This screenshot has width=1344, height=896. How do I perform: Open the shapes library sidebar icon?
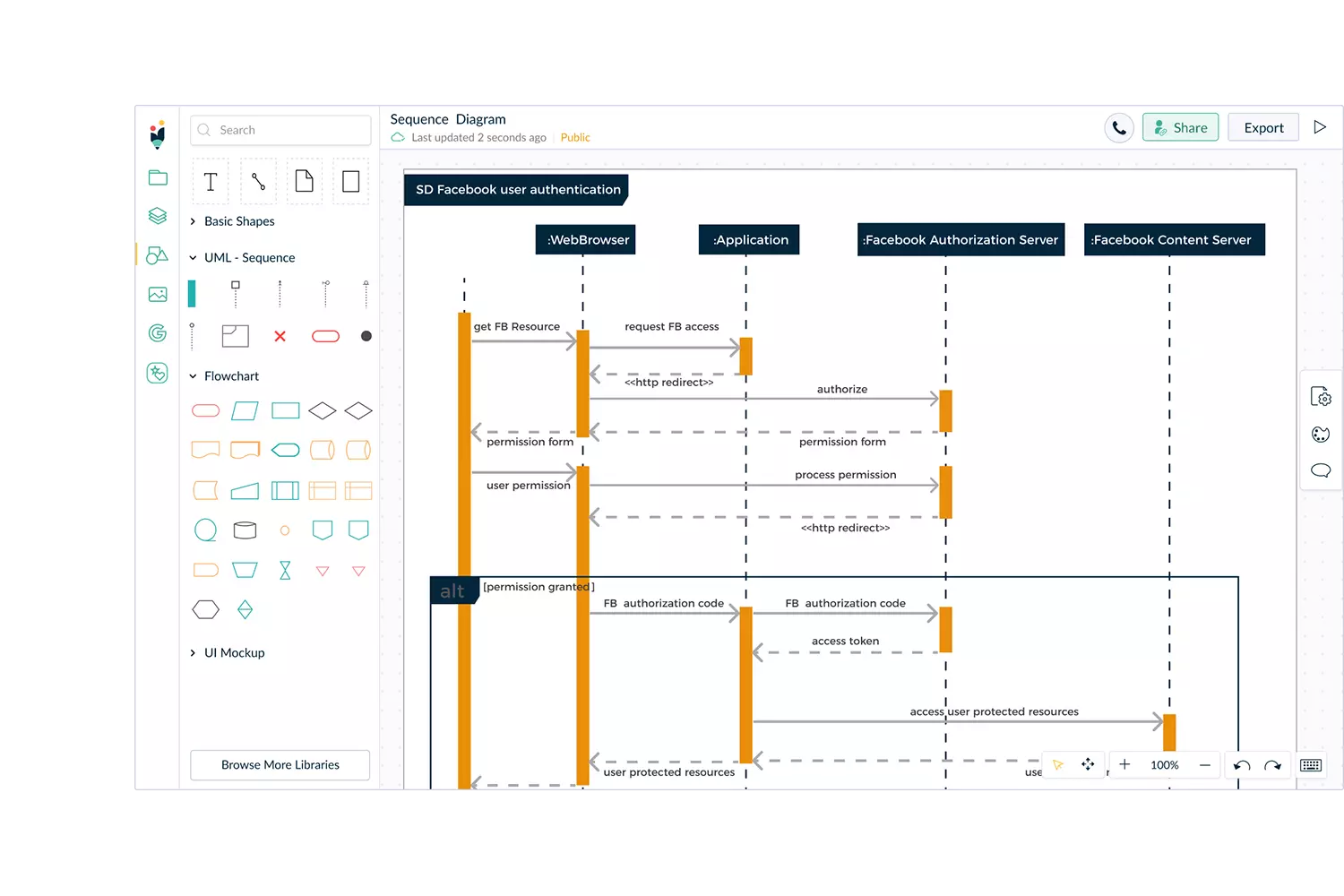click(x=158, y=255)
